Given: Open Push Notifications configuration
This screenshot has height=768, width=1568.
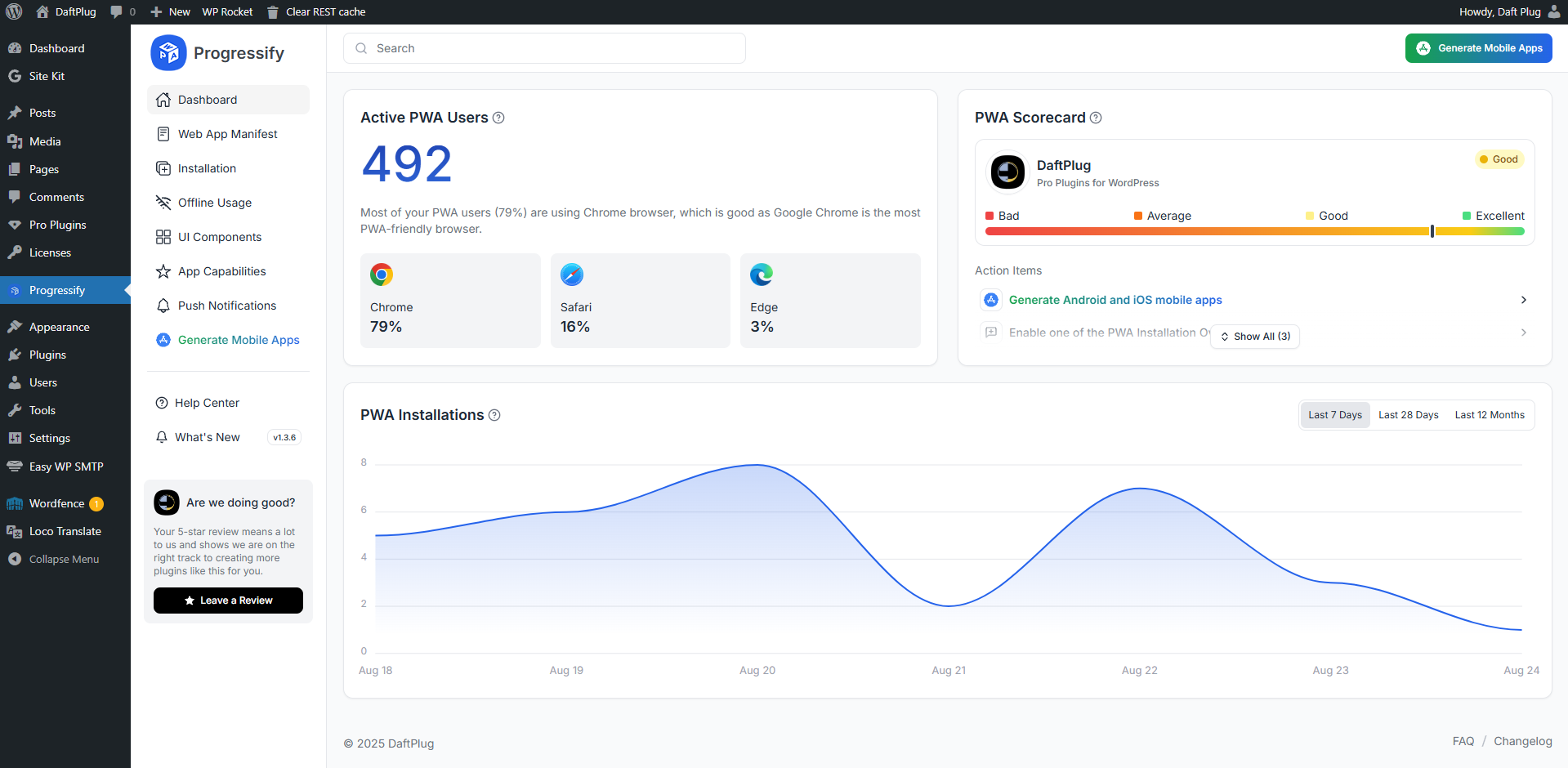Looking at the screenshot, I should point(226,306).
